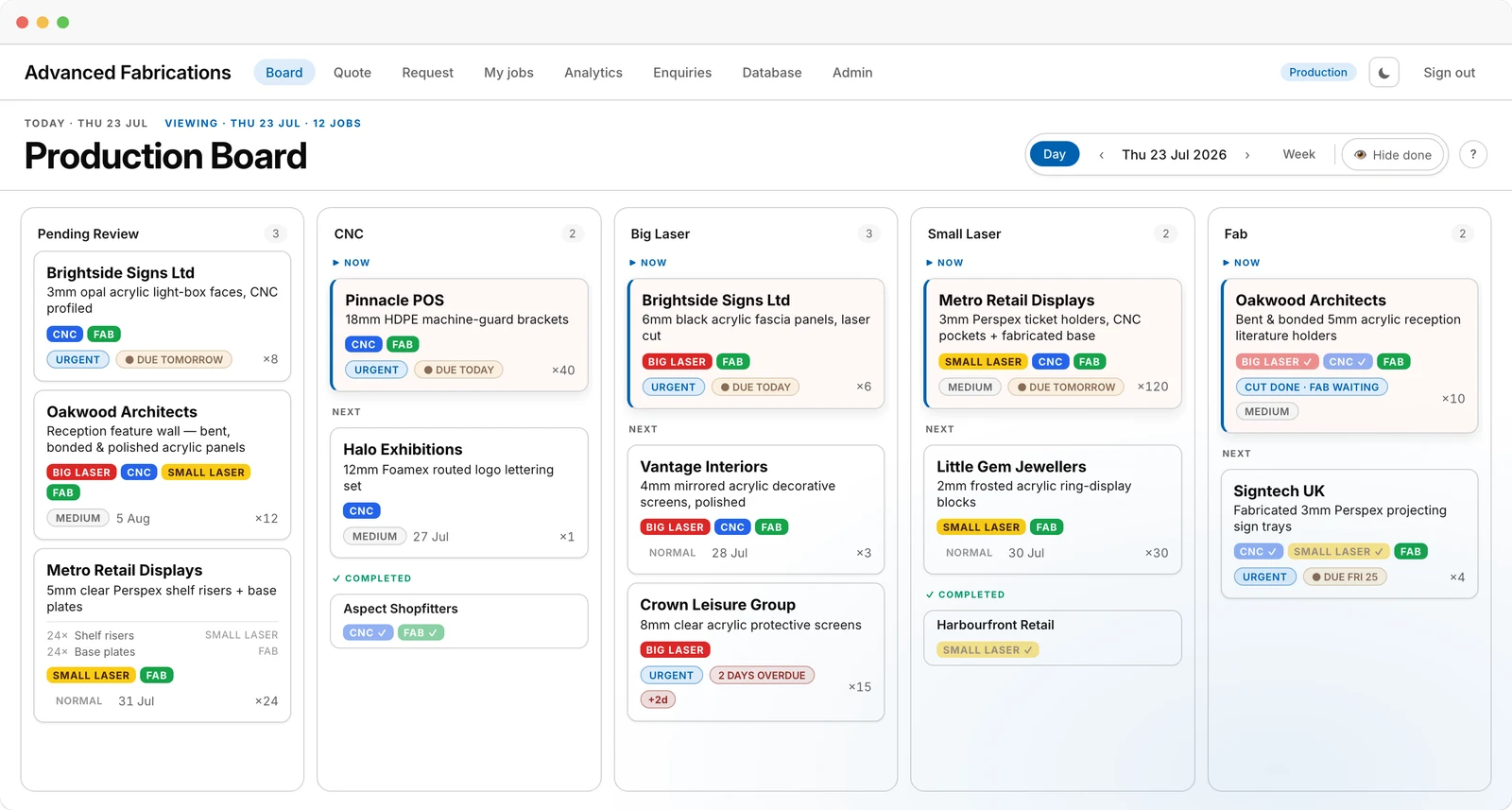Open the My jobs tab
Screen dimensions: 1512x810
coord(508,73)
